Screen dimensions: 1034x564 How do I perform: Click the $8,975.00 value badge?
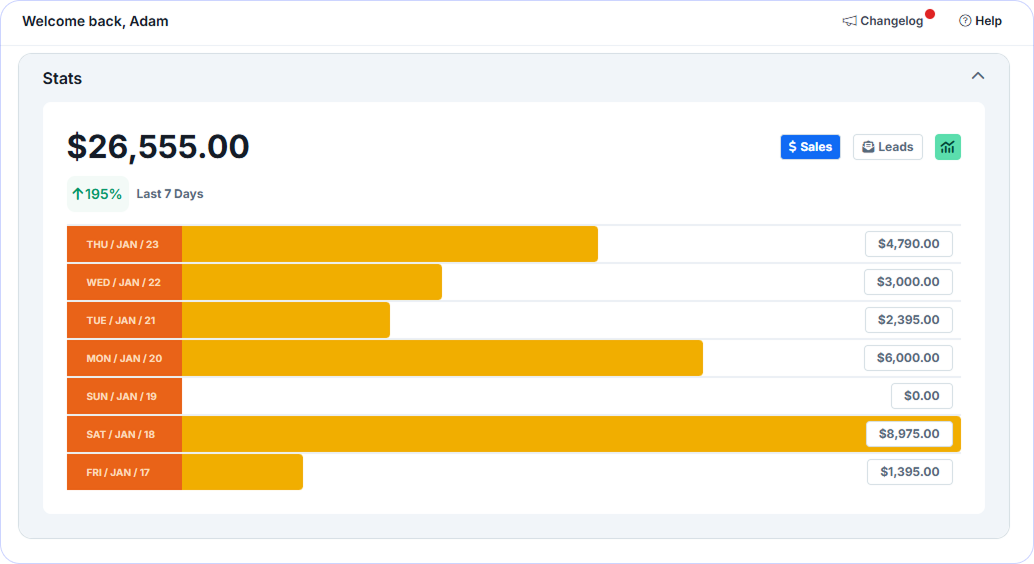coord(908,434)
